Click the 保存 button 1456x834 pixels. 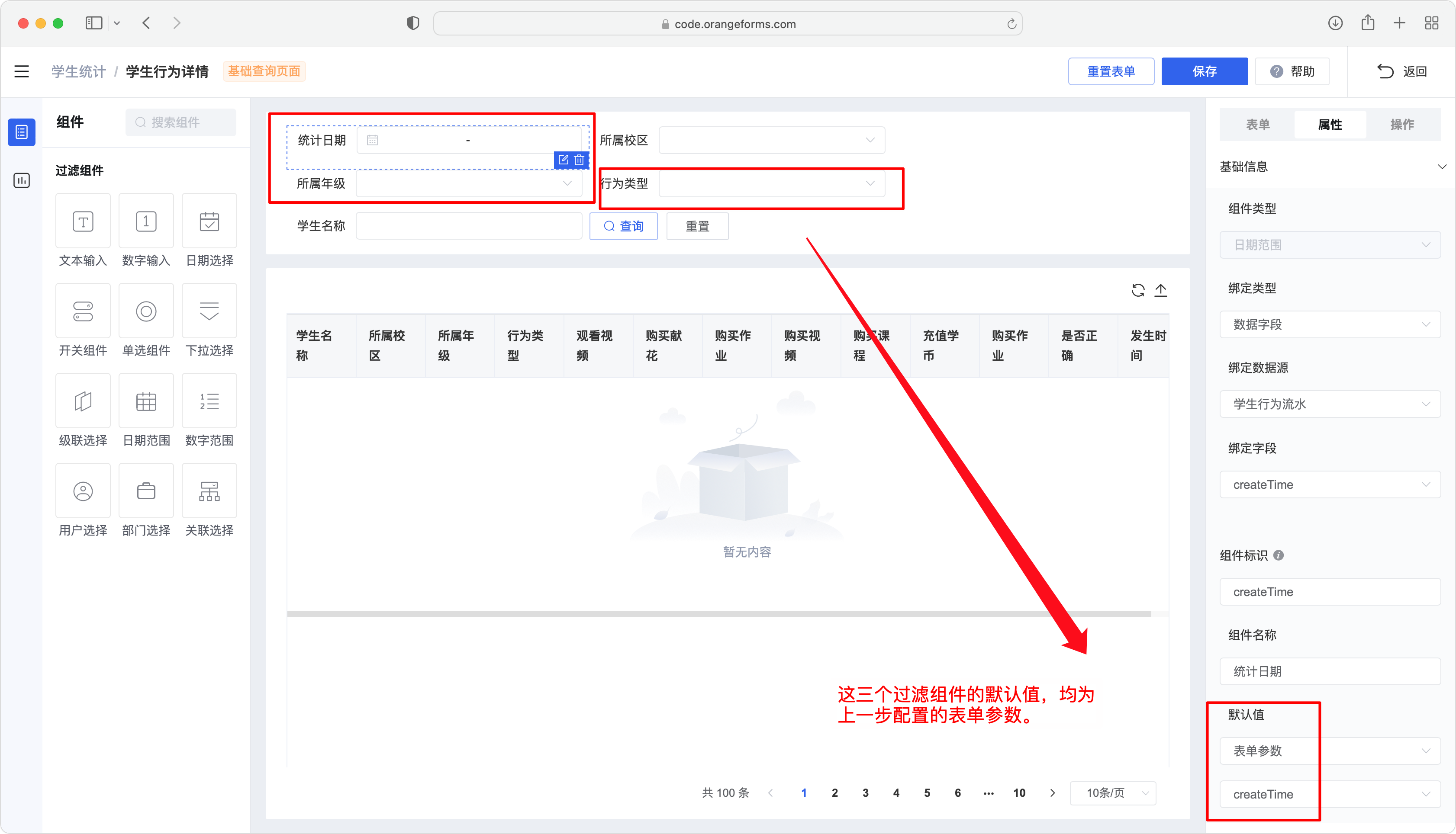pyautogui.click(x=1204, y=71)
